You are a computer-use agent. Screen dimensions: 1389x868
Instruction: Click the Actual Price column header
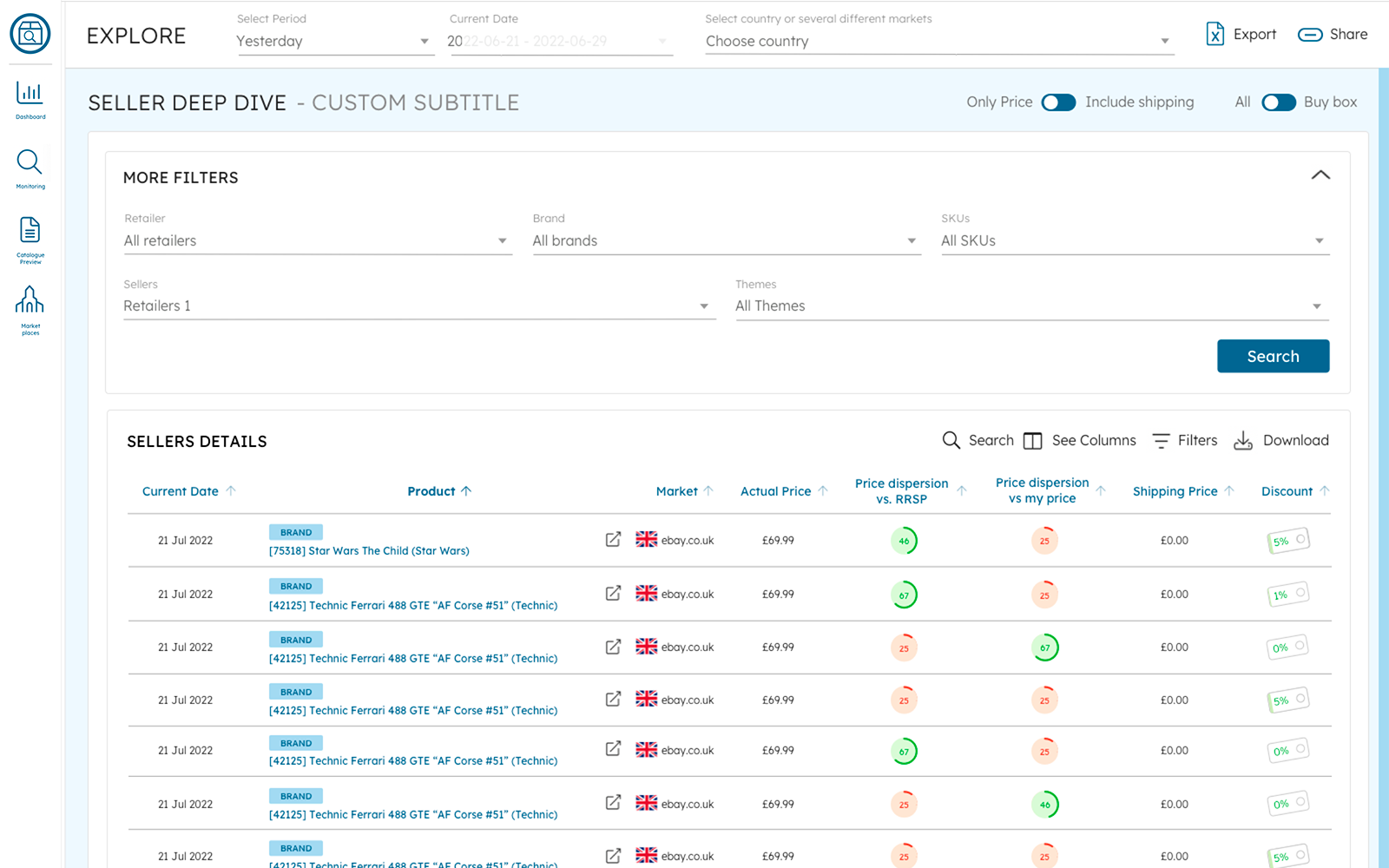(775, 491)
